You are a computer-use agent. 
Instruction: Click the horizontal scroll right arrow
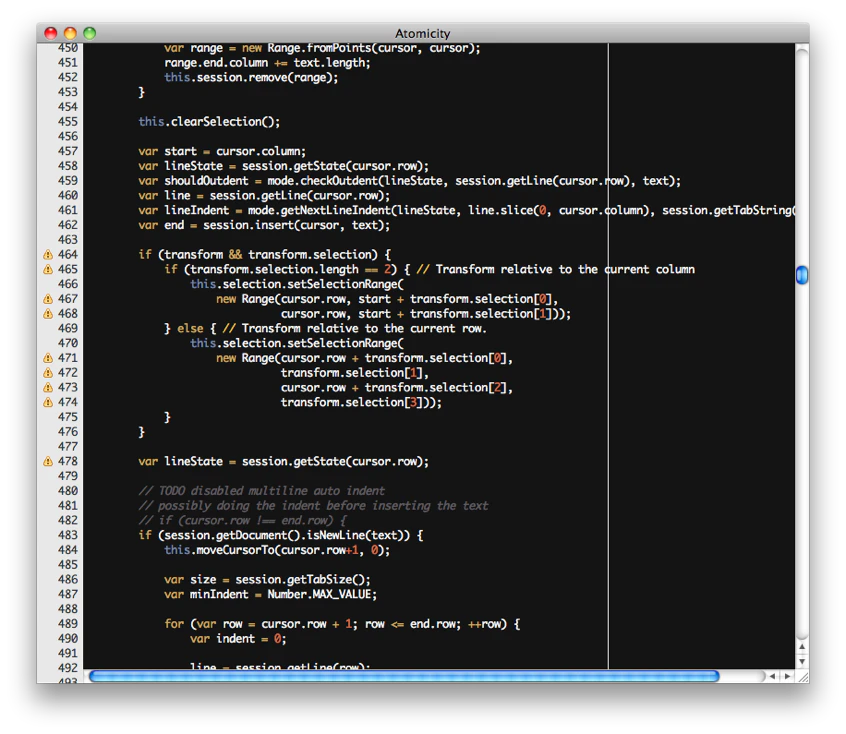click(787, 676)
